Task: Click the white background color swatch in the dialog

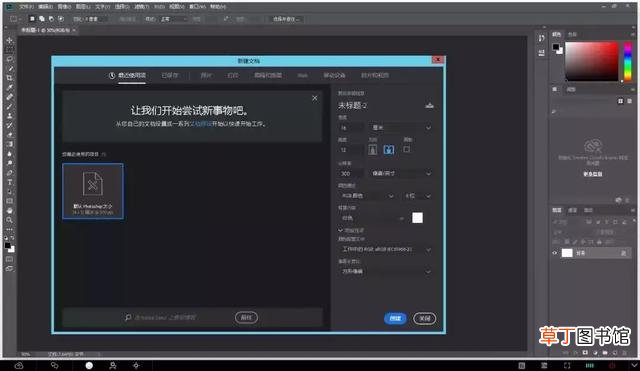Action: tap(417, 218)
